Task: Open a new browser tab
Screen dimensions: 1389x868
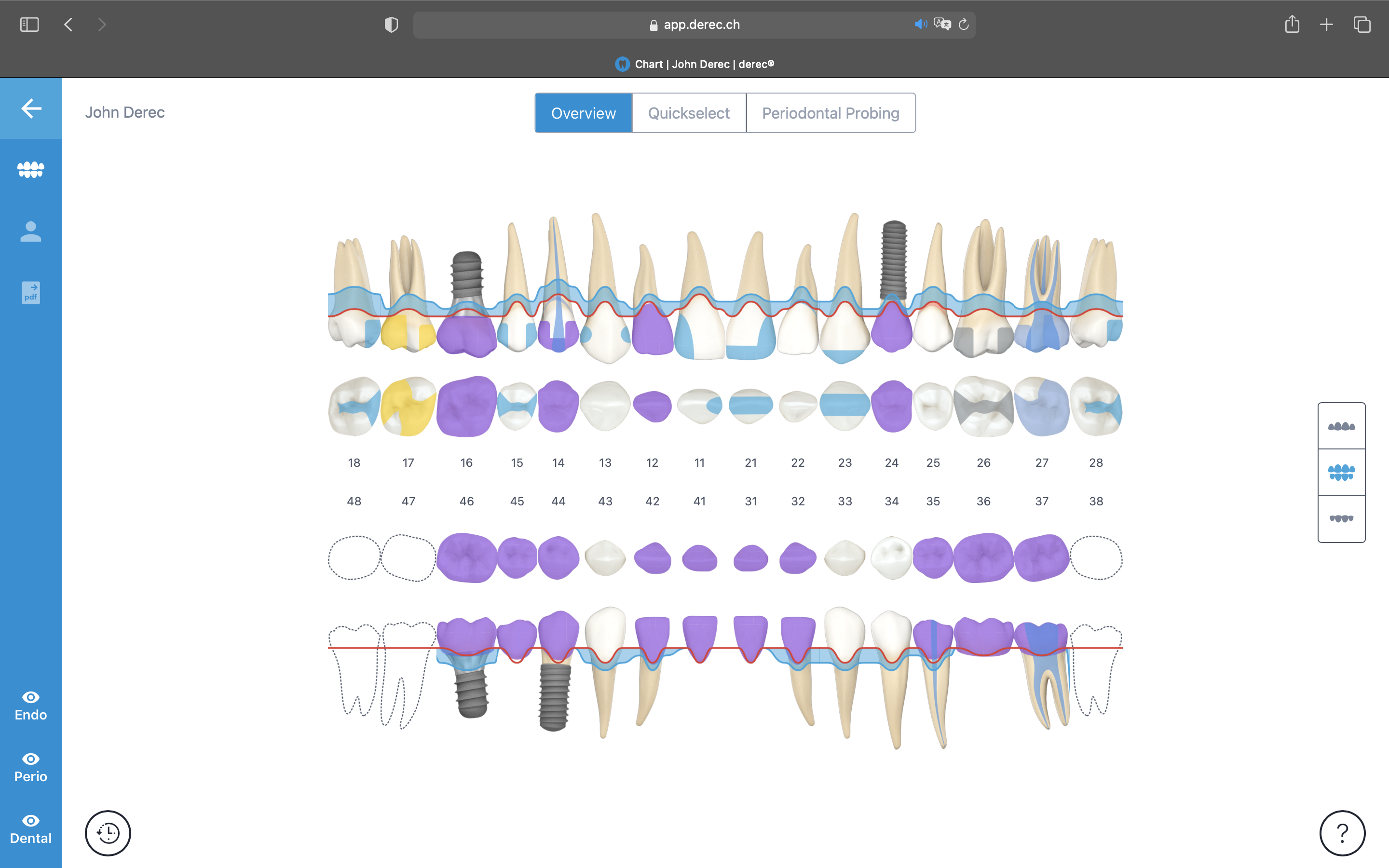Action: point(1326,24)
